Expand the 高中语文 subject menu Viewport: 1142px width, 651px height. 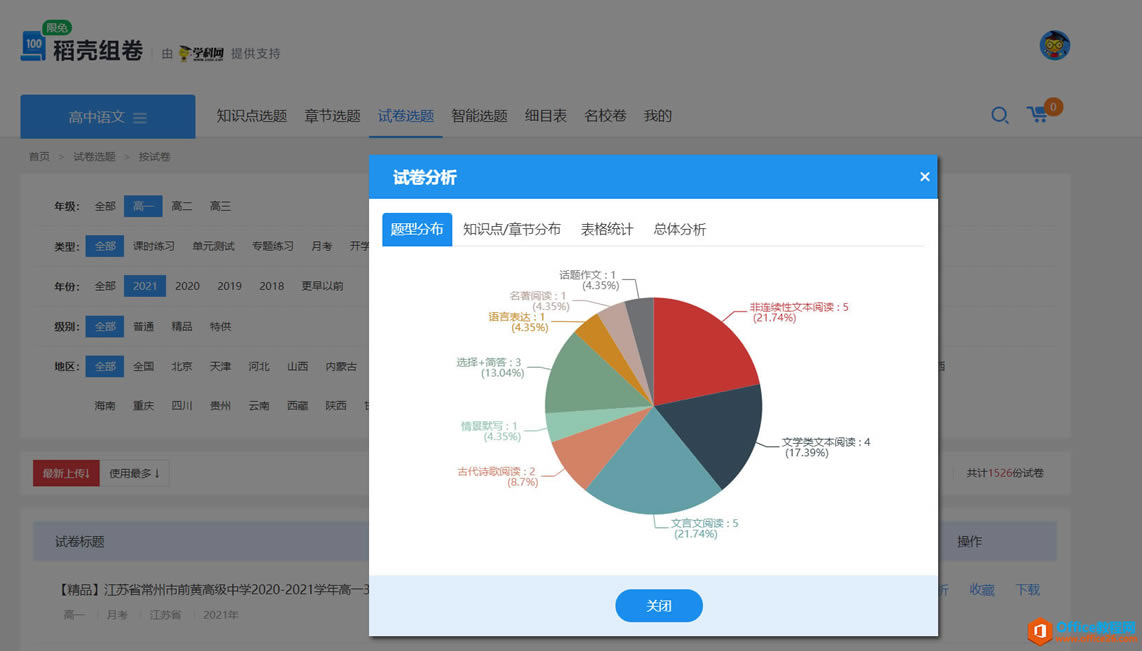click(108, 117)
